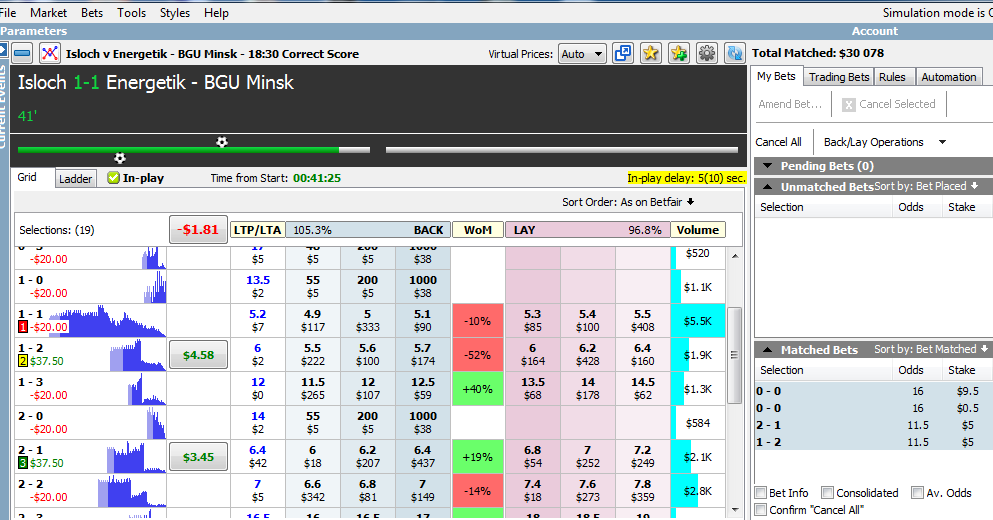This screenshot has height=520, width=993.
Task: Open the Market menu
Action: pos(48,13)
